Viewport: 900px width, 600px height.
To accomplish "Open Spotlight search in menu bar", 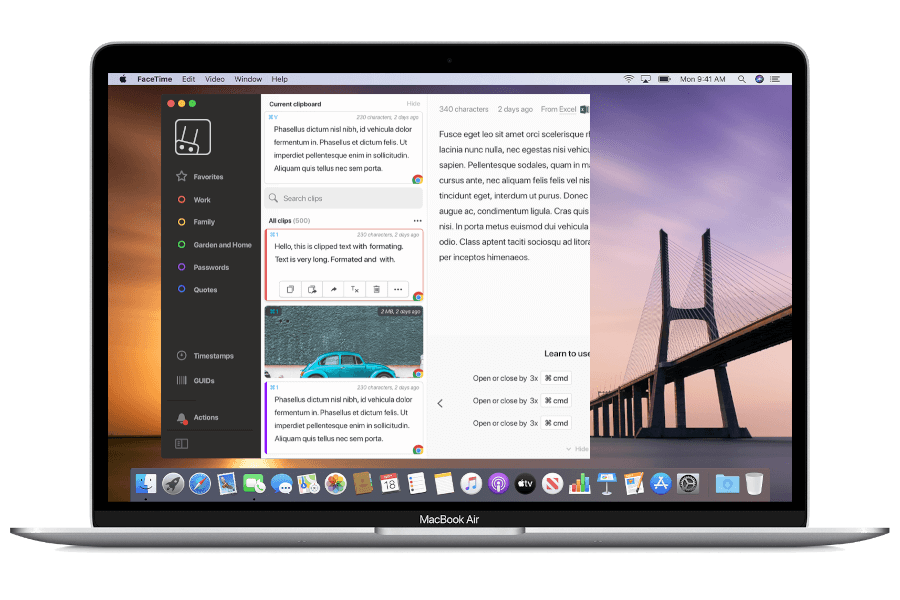I will [742, 79].
